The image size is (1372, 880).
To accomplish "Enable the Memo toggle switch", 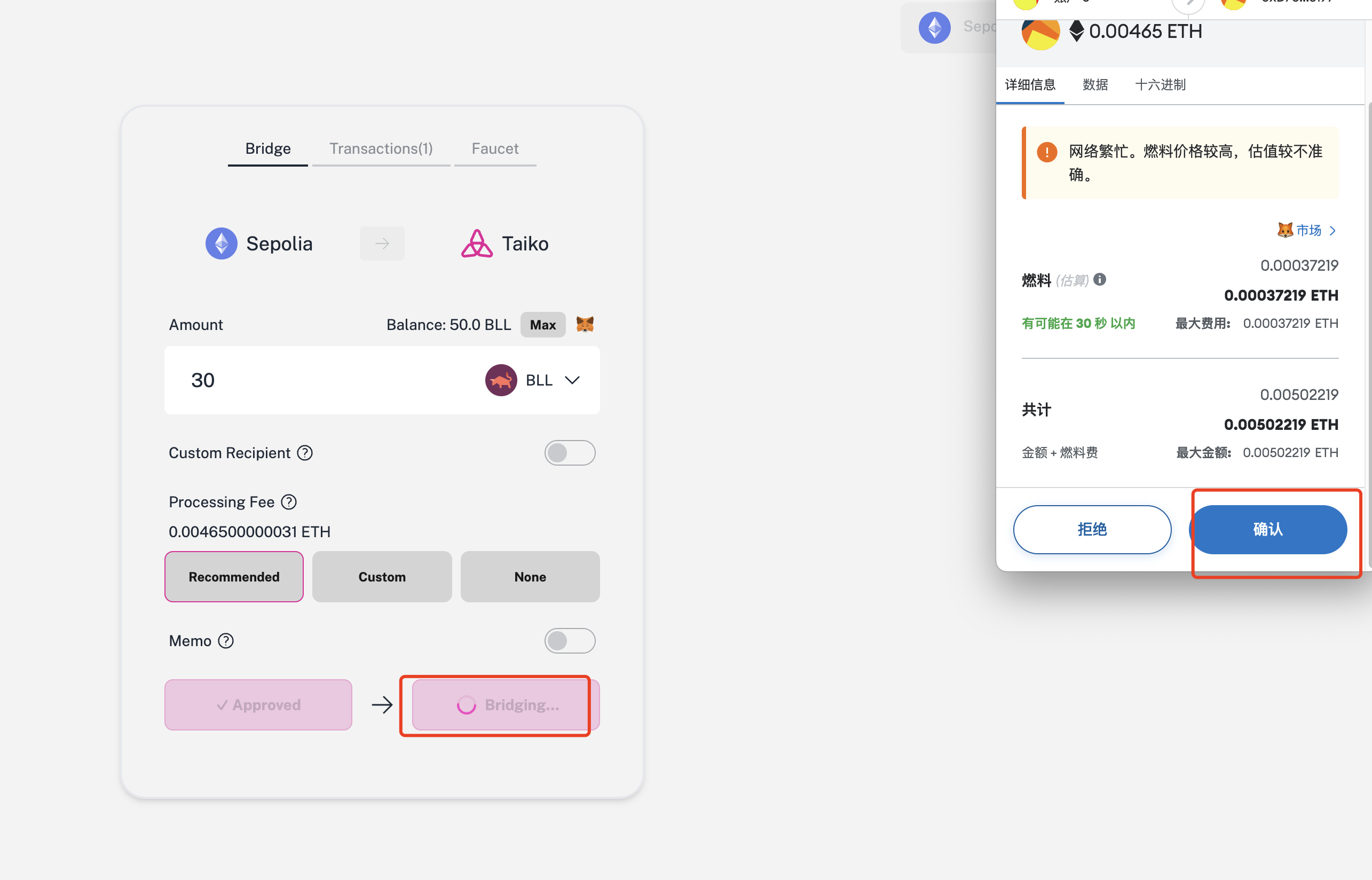I will pyautogui.click(x=570, y=641).
